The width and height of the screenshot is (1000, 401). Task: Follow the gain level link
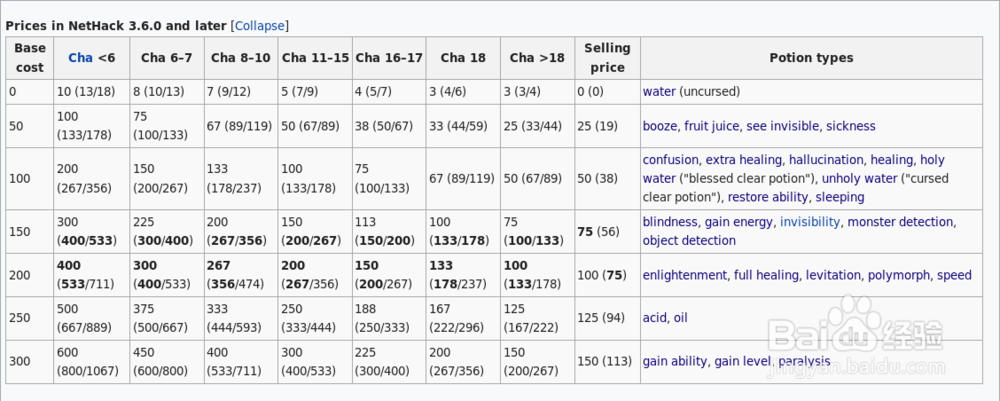point(742,361)
